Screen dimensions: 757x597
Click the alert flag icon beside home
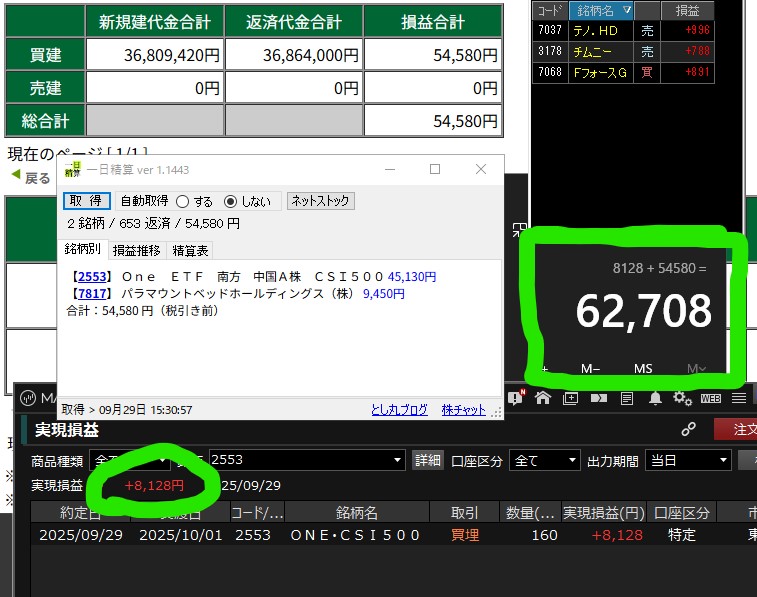click(516, 398)
